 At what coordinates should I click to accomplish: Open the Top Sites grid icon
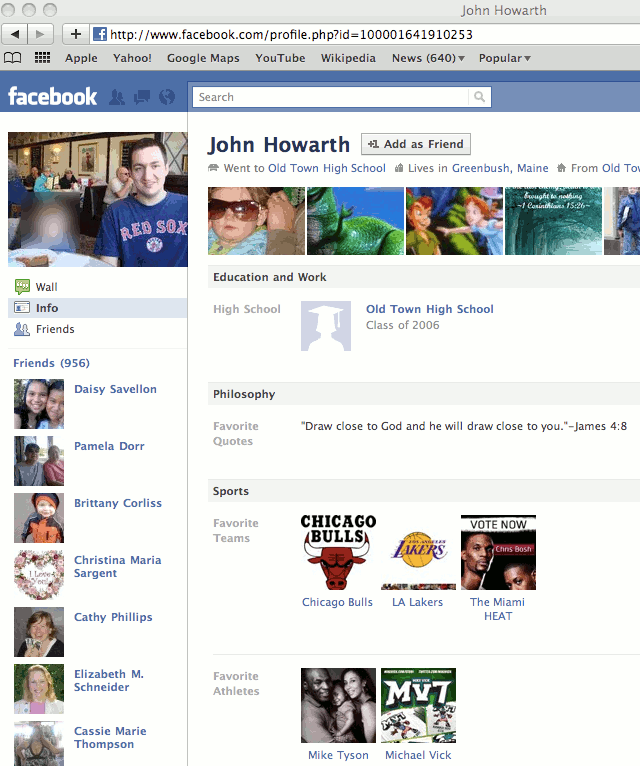coord(43,58)
